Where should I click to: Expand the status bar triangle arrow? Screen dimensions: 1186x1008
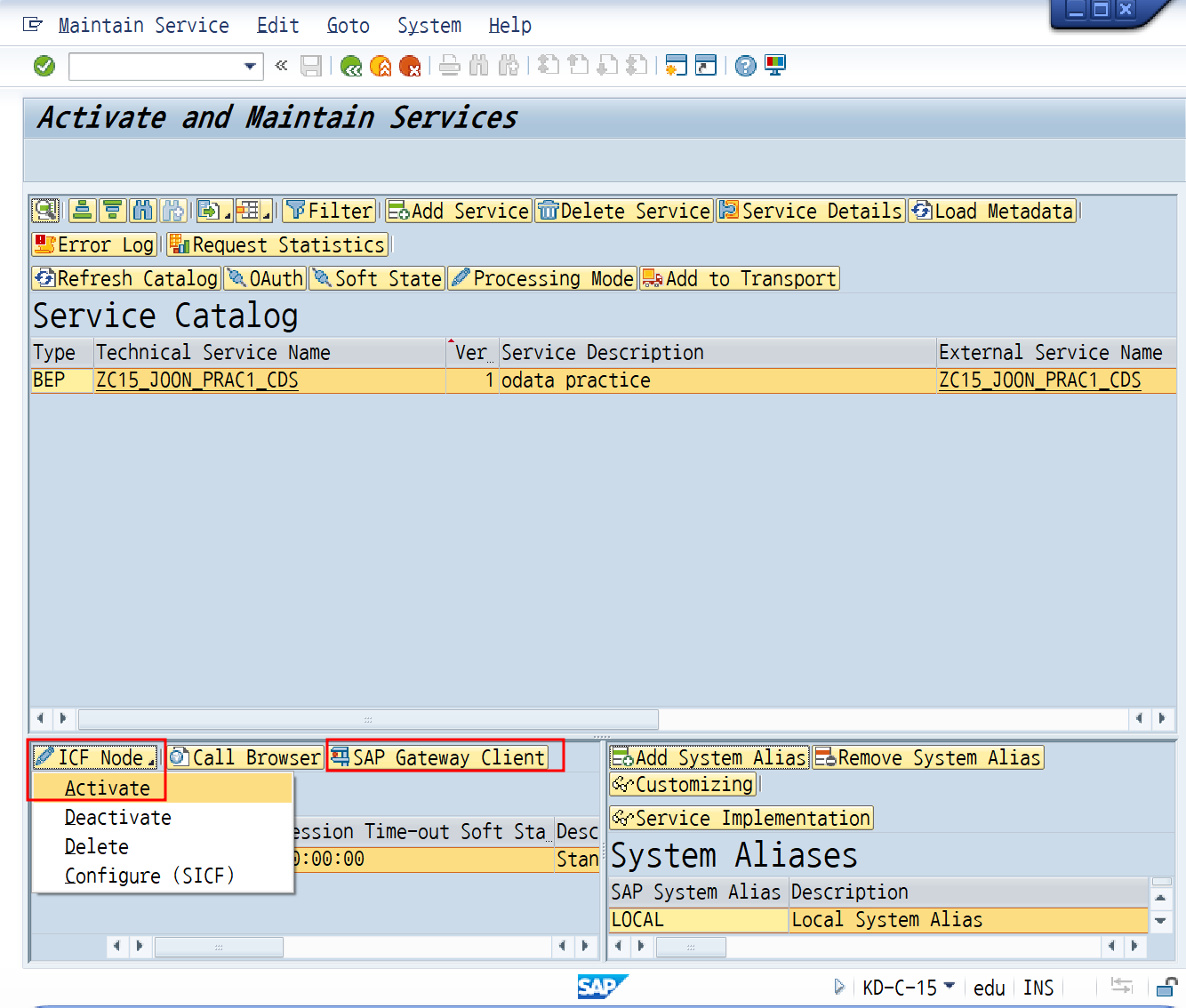(839, 987)
